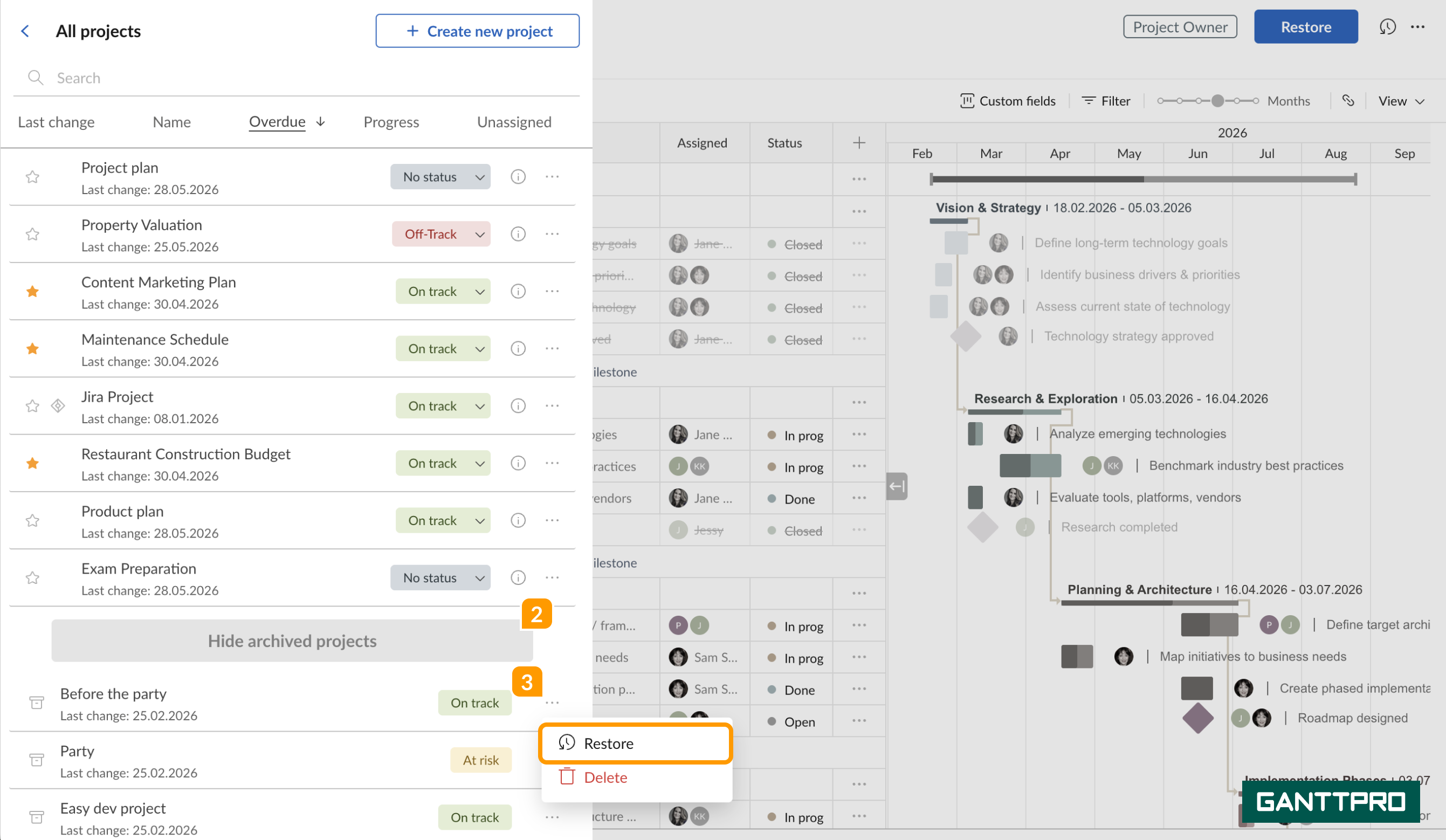Click Hide archived projects button
The height and width of the screenshot is (840, 1446).
292,641
